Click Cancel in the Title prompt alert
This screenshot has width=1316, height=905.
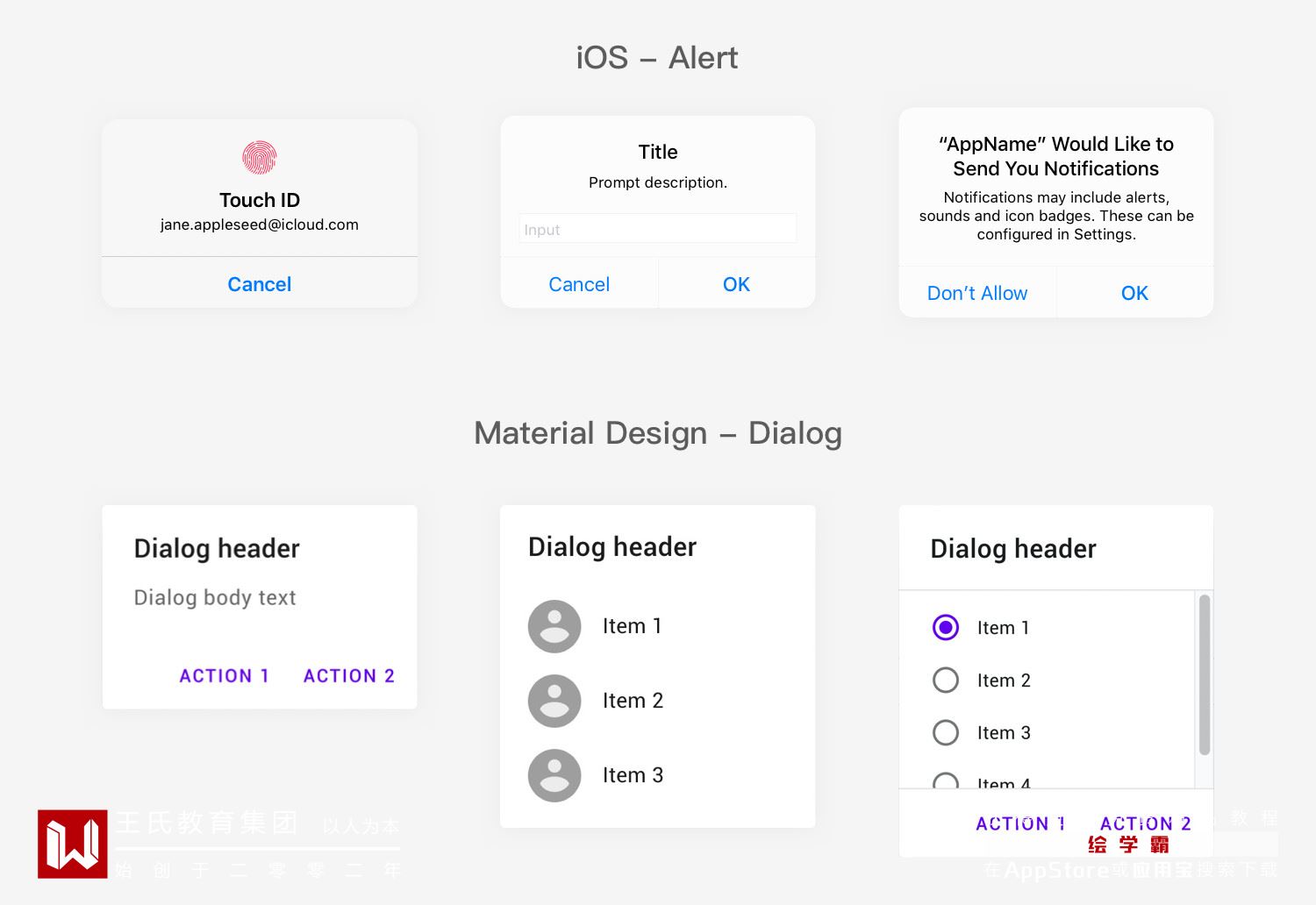pyautogui.click(x=579, y=284)
